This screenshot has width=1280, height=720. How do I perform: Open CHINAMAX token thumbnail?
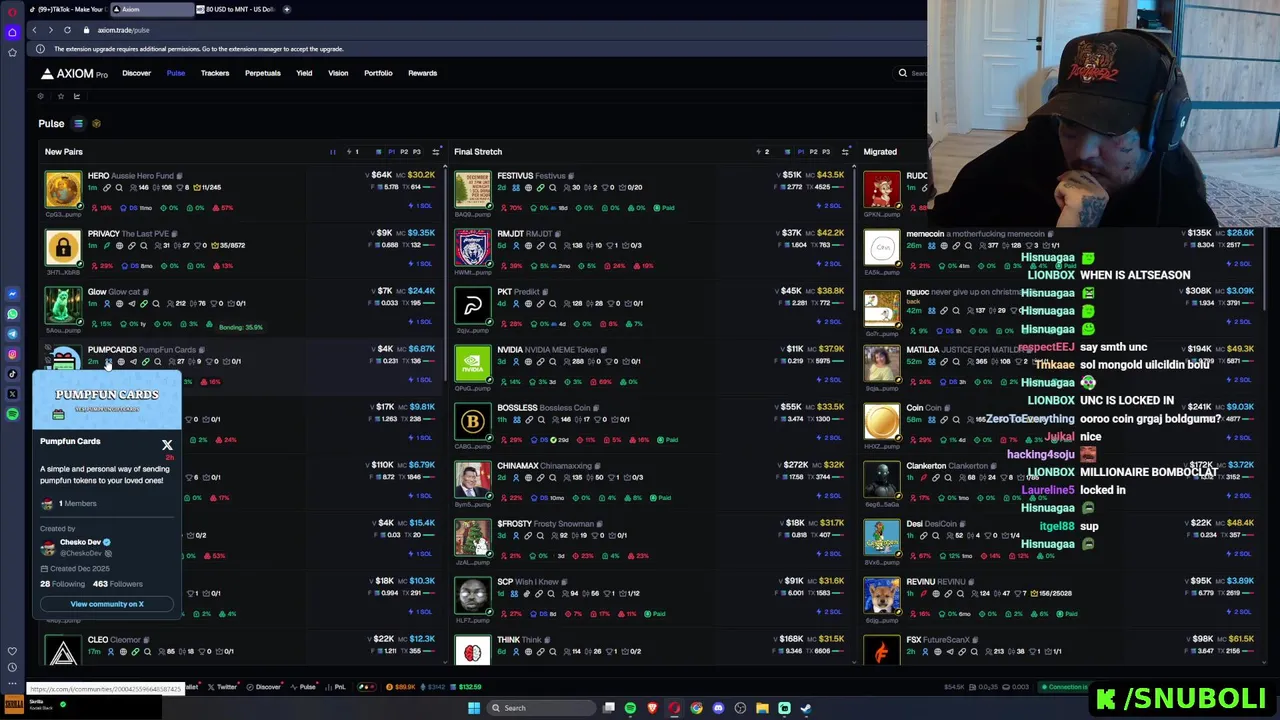(473, 480)
